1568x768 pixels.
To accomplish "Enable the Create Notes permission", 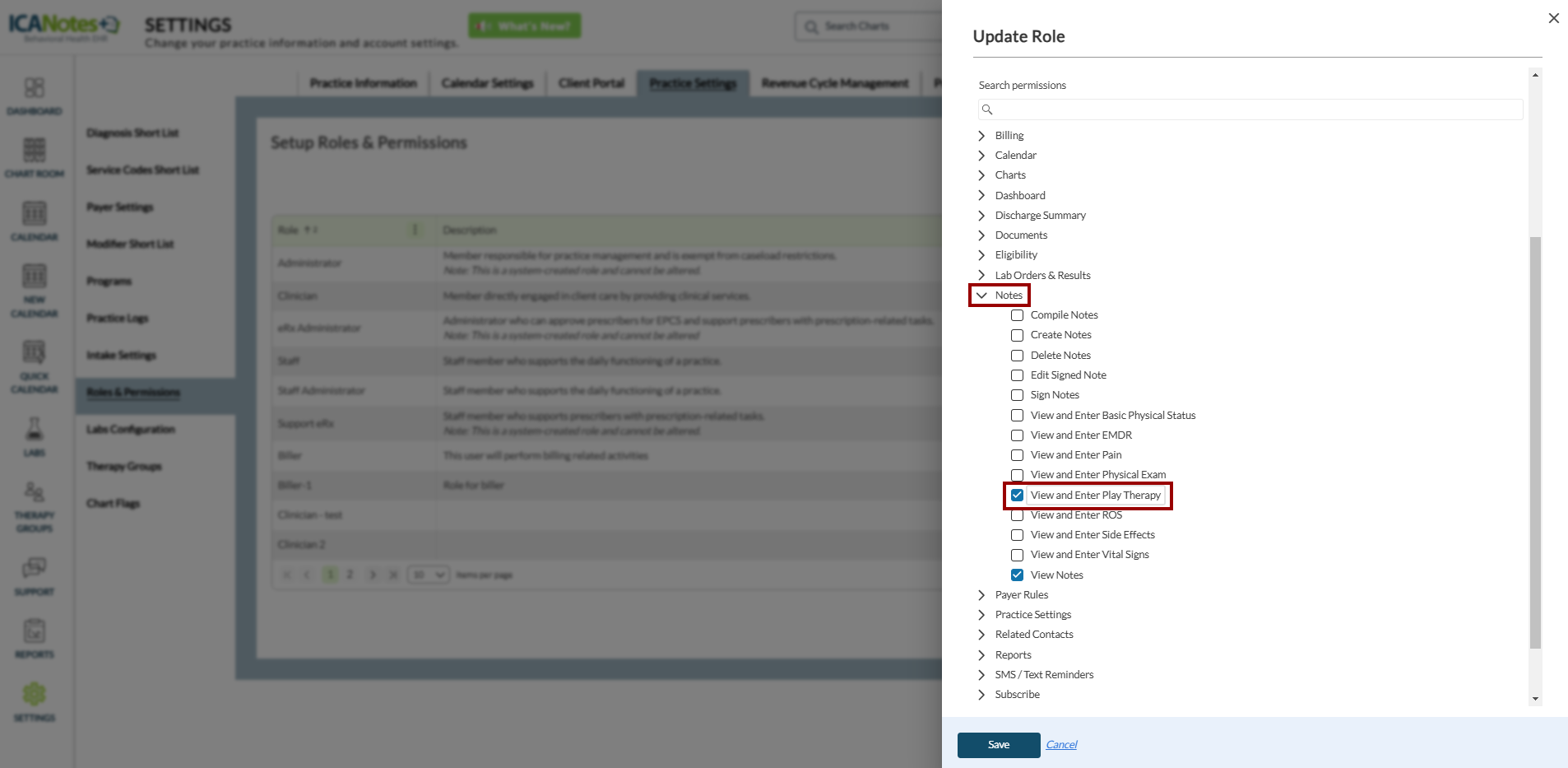I will 1018,335.
